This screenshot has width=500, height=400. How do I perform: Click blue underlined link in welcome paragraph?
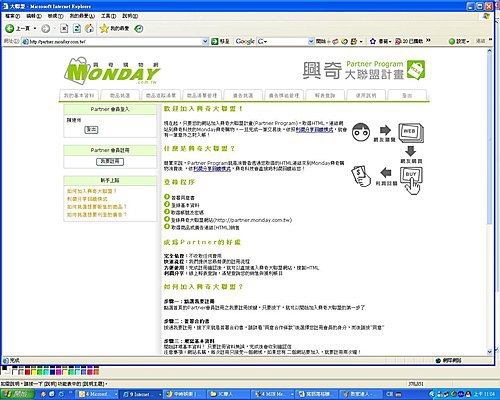(314, 129)
